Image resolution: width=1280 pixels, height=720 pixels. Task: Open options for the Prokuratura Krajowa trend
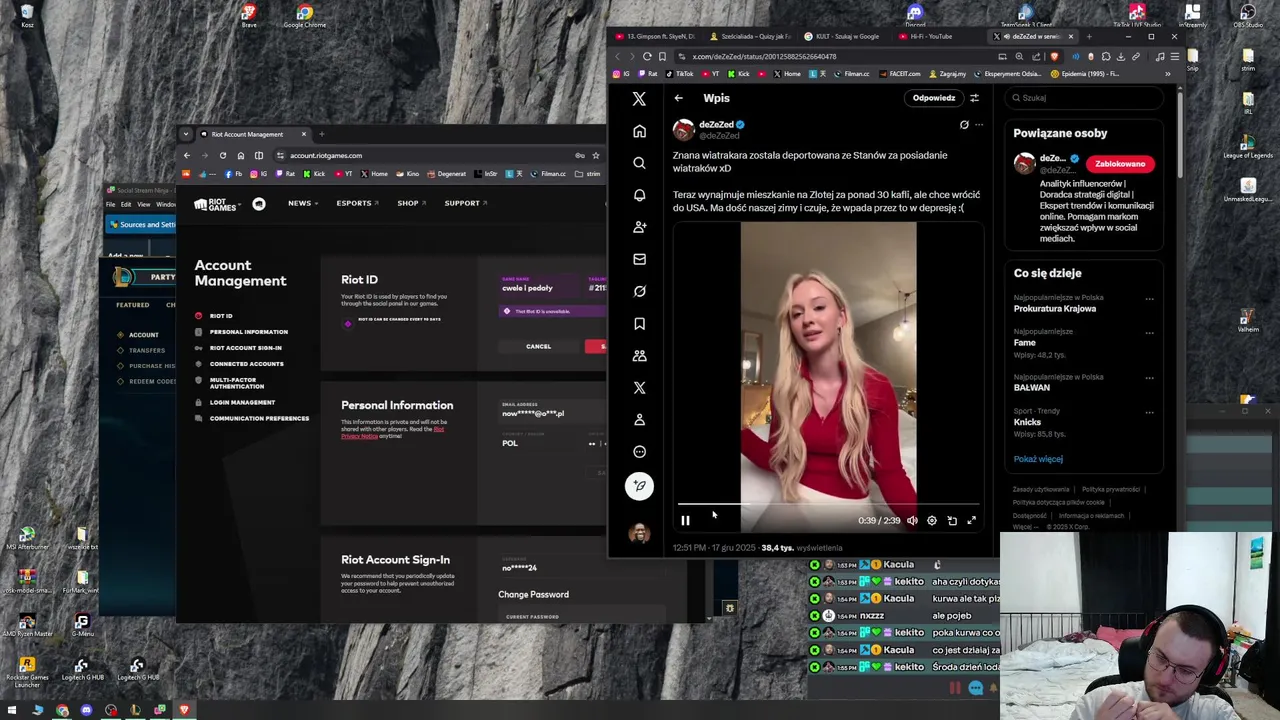click(1149, 299)
